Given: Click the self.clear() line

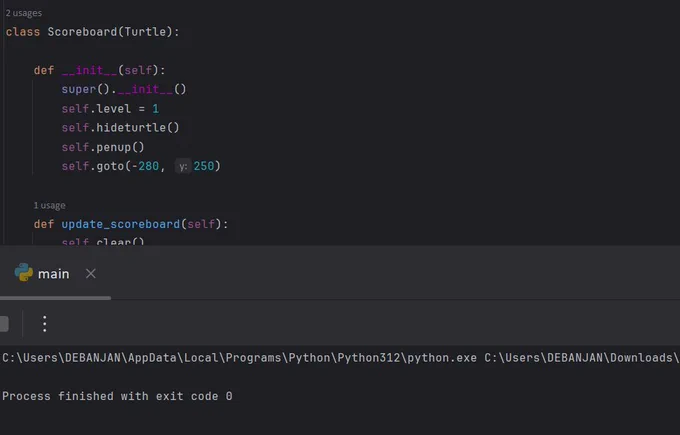Looking at the screenshot, I should (103, 241).
